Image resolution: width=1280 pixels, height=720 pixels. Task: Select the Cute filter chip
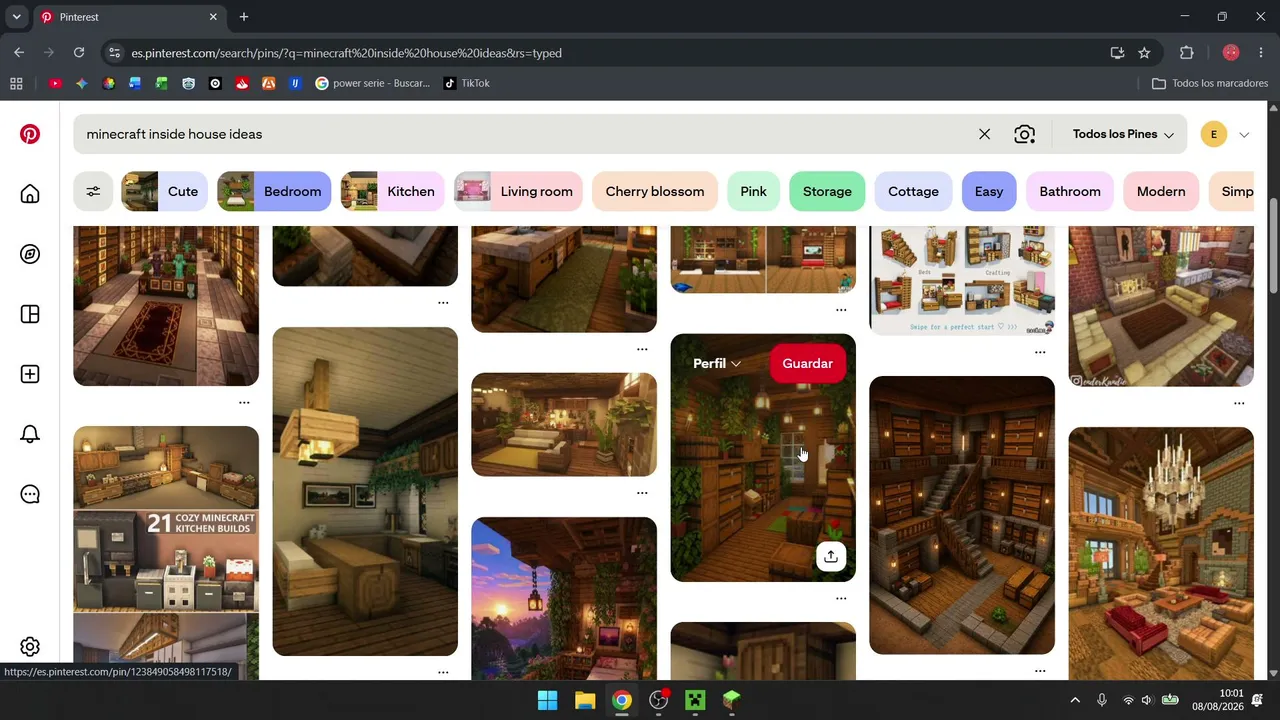[x=164, y=191]
